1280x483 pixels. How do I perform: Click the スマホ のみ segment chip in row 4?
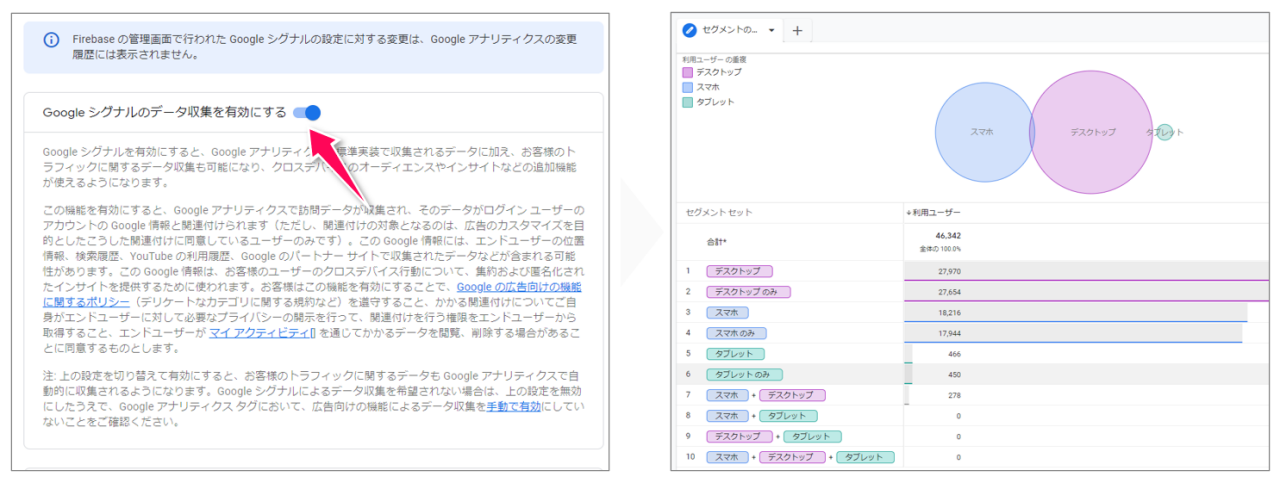[736, 333]
